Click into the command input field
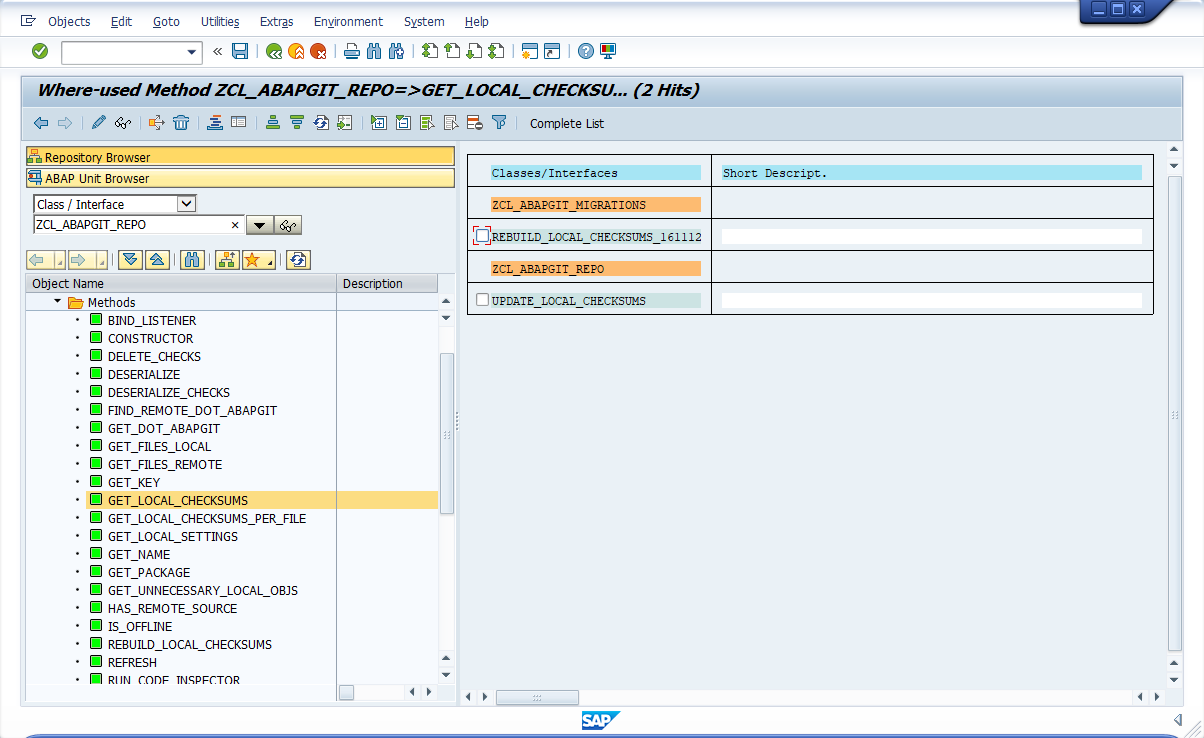1204x738 pixels. (x=123, y=52)
